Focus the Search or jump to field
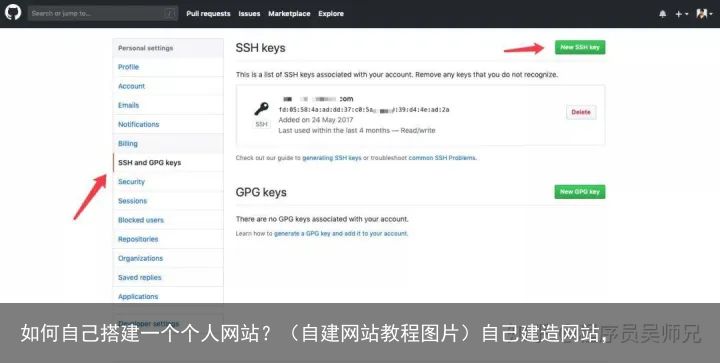The width and height of the screenshot is (720, 363). point(103,13)
